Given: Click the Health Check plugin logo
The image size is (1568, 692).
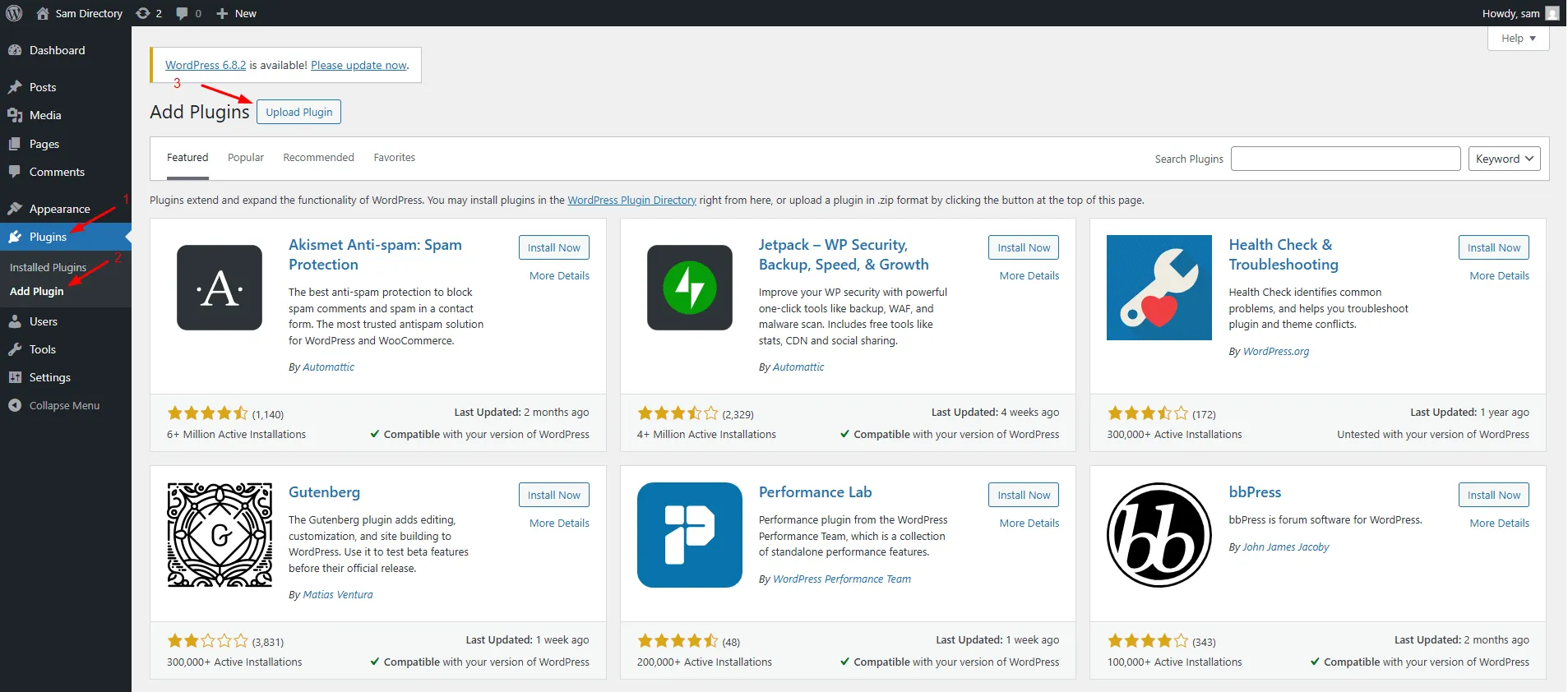Looking at the screenshot, I should tap(1159, 288).
